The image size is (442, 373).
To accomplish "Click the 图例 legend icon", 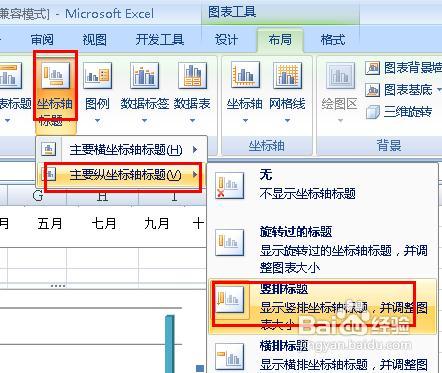I will [x=97, y=75].
